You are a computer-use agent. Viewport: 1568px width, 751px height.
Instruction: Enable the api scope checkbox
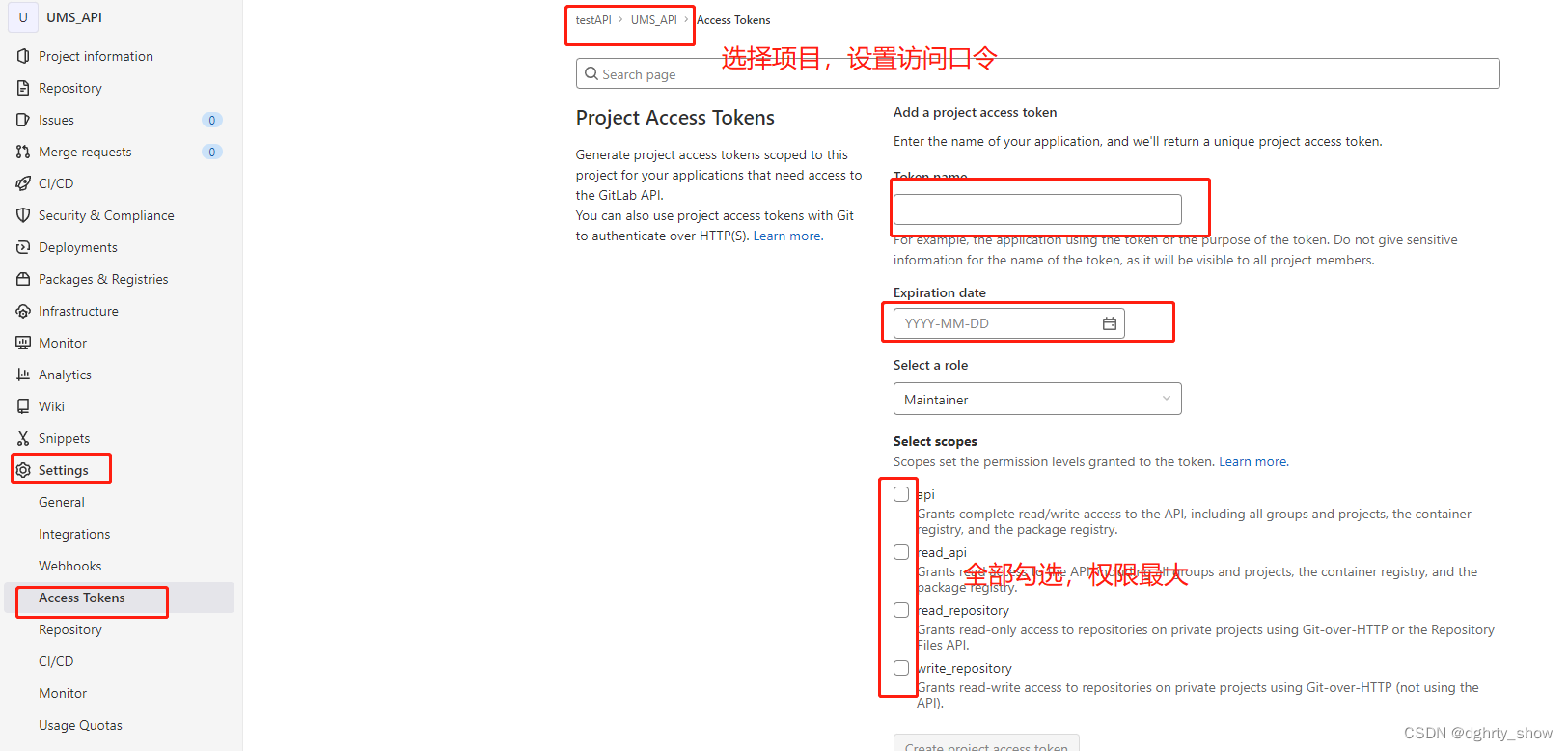[901, 494]
